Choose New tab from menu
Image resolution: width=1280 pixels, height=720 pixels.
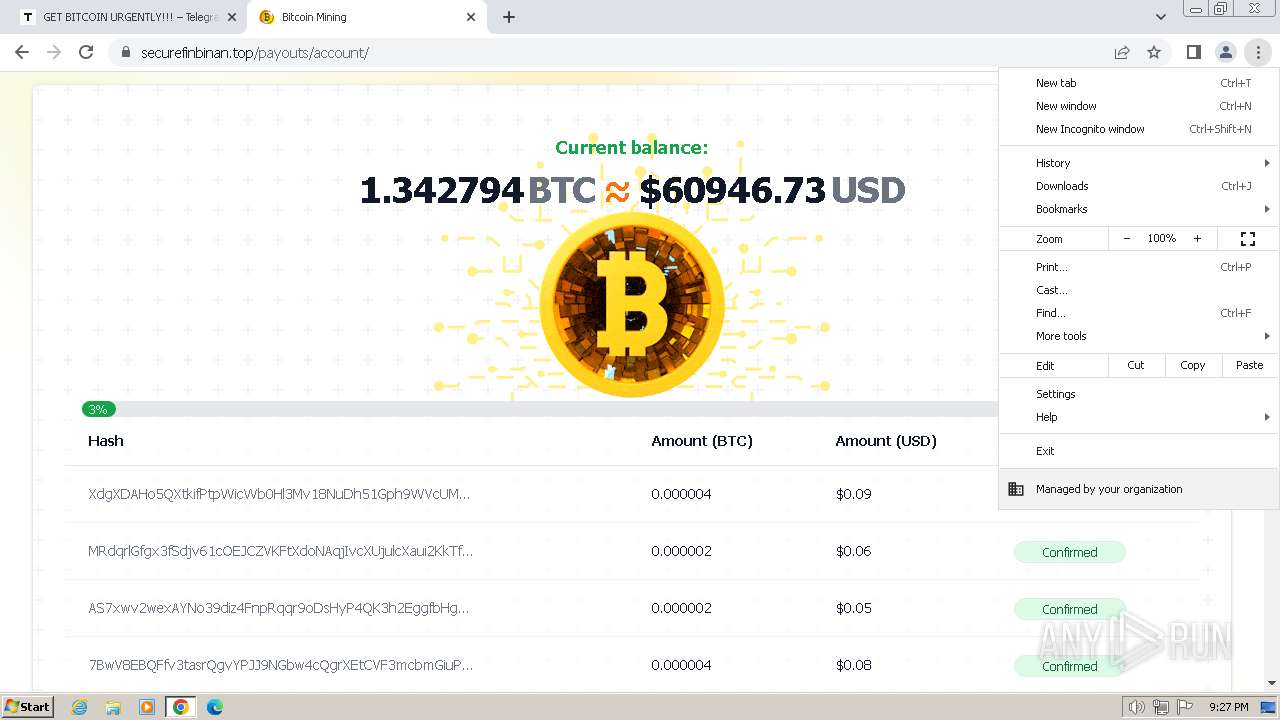[1139, 83]
